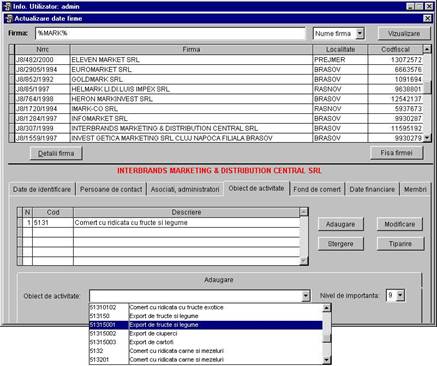Open the Nivel de importanta dropdown
437x366 pixels.
tap(400, 295)
